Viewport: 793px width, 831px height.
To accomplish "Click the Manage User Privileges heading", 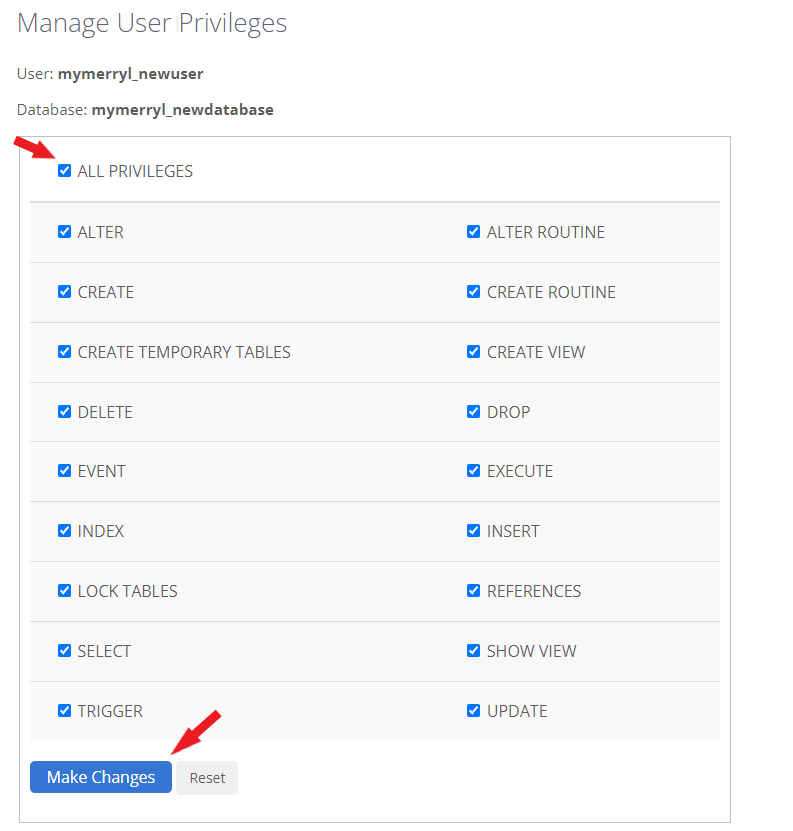I will 152,23.
